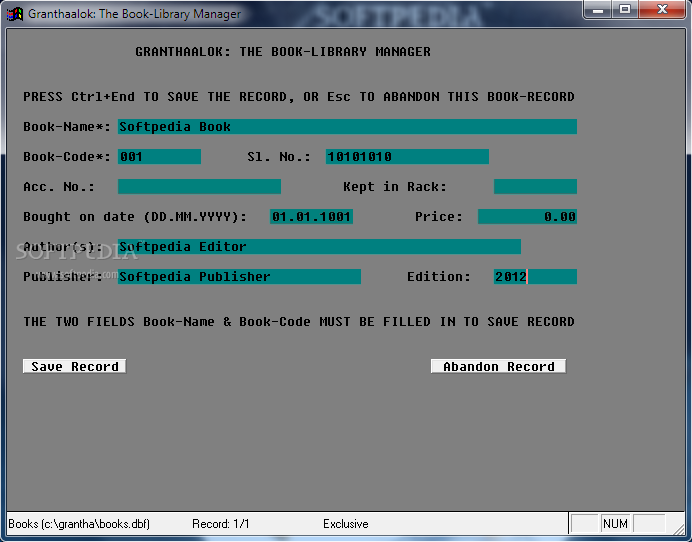692x542 pixels.
Task: Click the 'GRANTHAALOK: THE BOOK-LIBRARY MANAGER' heading
Action: click(283, 52)
